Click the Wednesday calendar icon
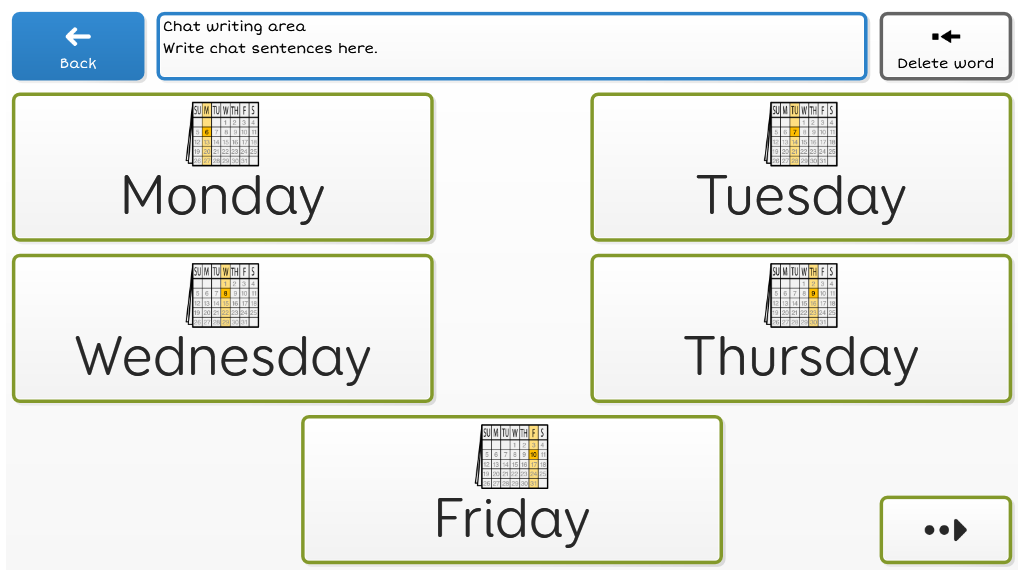 223,295
